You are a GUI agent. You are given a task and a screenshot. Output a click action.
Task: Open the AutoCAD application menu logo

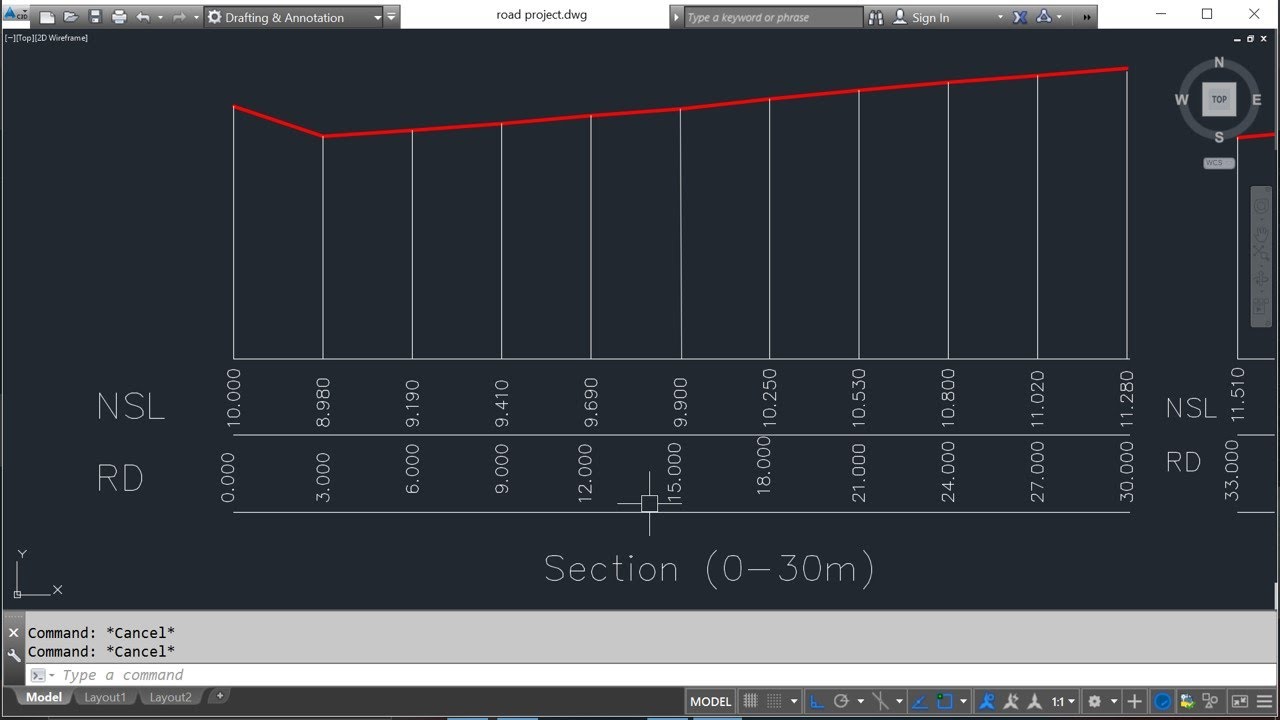pos(15,14)
